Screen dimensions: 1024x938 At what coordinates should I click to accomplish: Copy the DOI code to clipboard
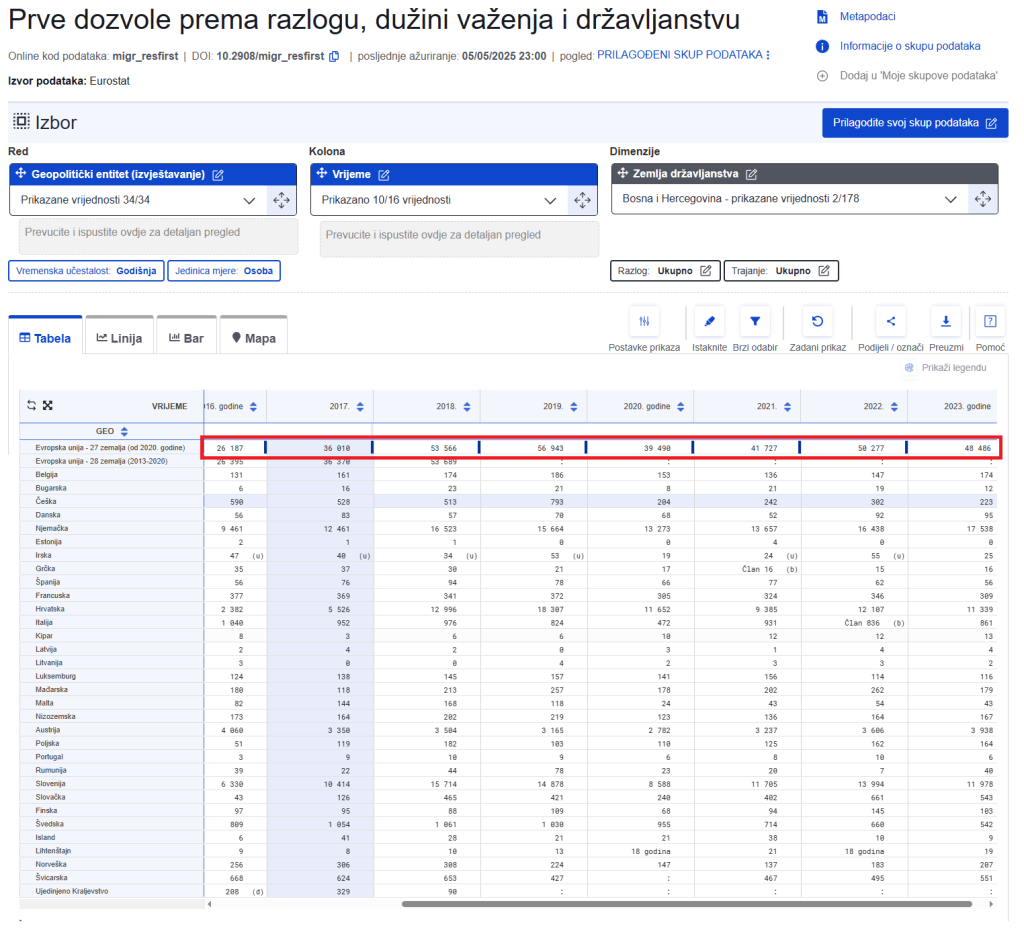pos(334,56)
